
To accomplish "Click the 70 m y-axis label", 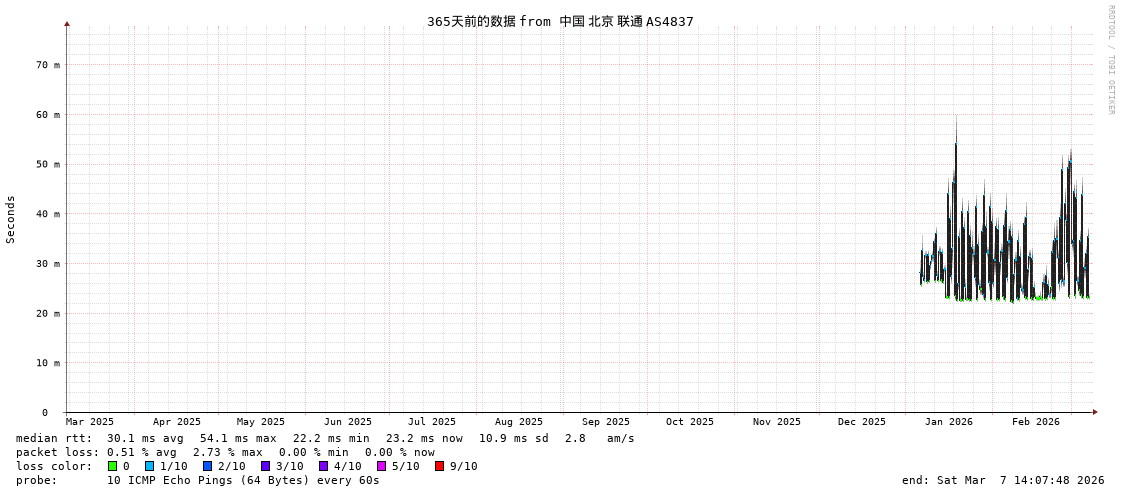I will point(48,65).
